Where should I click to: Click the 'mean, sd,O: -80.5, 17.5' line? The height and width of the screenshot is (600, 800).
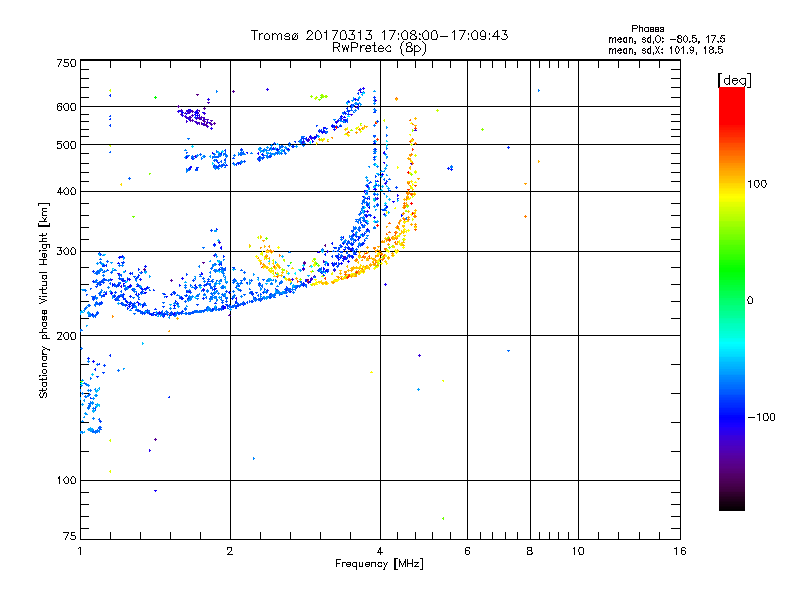coord(666,39)
